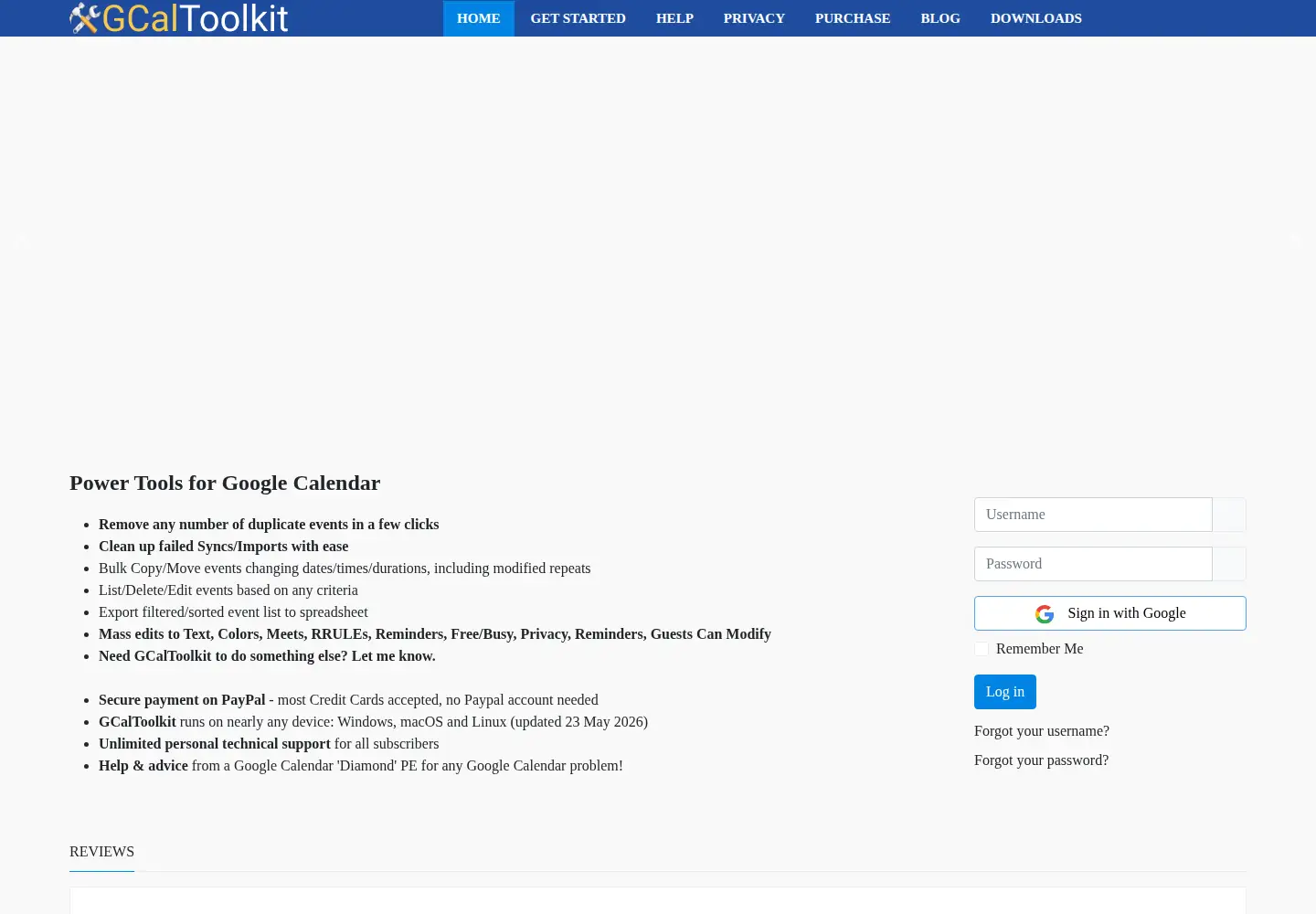Follow the Forgot your username? link
Screen dimensions: 1316x914
[1042, 731]
